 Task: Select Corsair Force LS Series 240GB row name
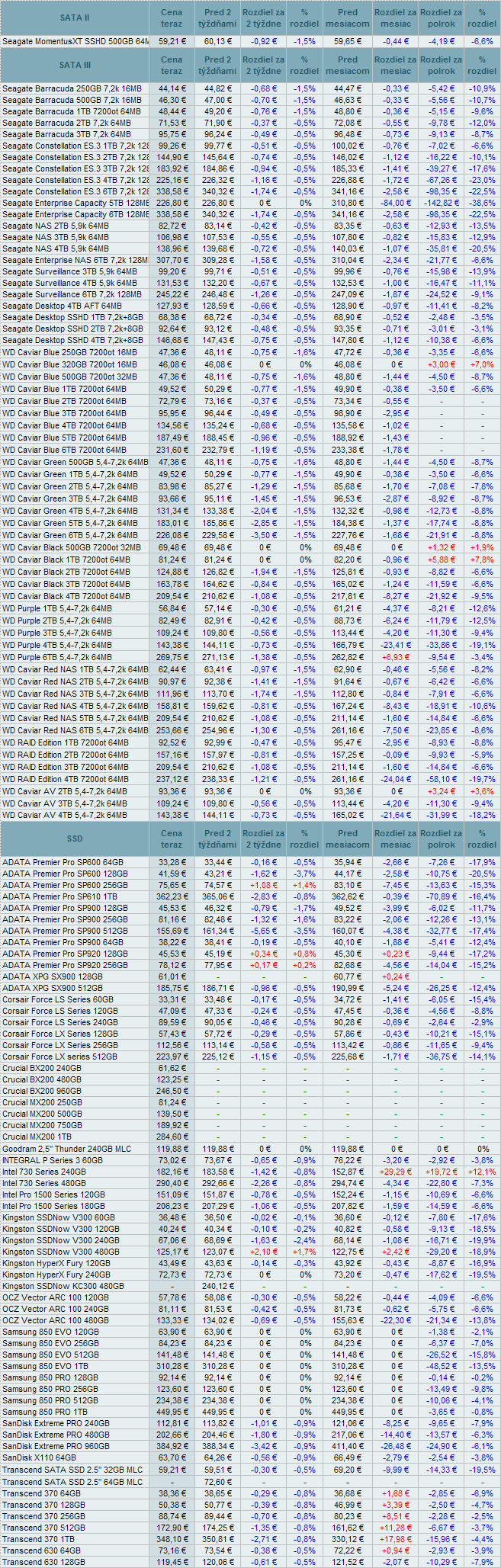coord(60,1022)
